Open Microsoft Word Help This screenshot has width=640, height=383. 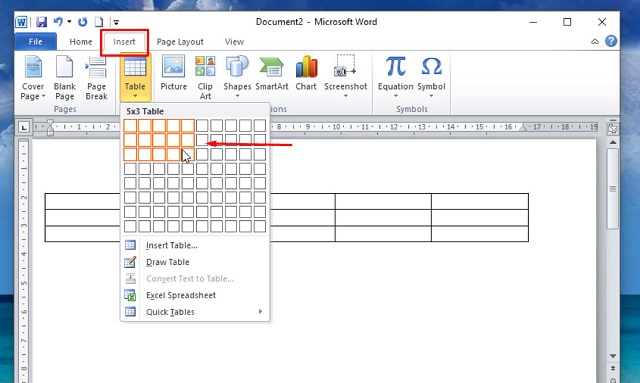click(x=611, y=41)
